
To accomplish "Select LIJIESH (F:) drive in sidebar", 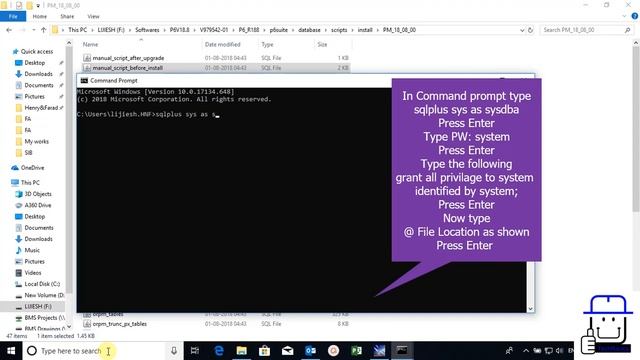I will [38, 307].
